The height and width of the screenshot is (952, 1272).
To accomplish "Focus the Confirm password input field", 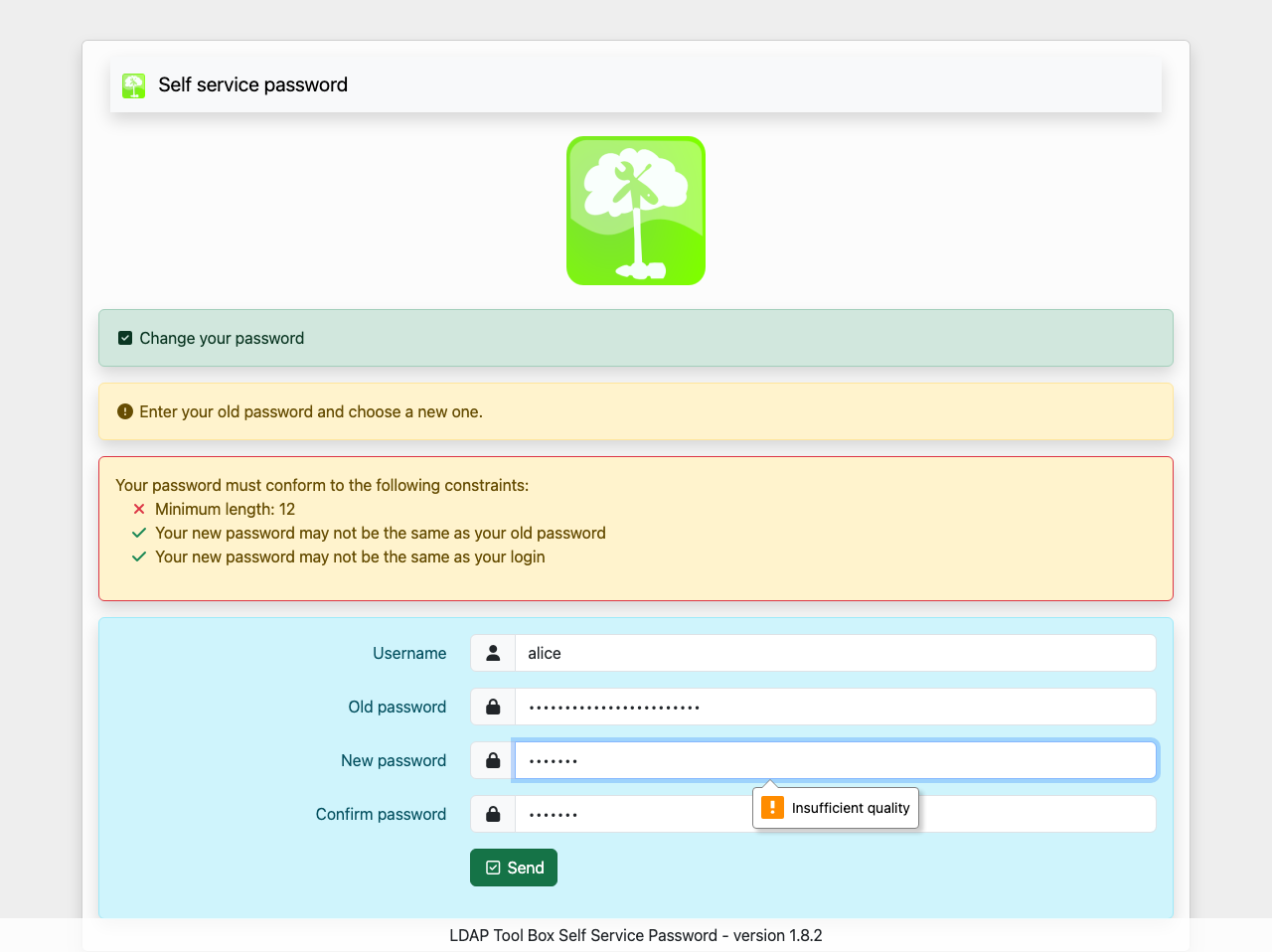I will [x=836, y=814].
